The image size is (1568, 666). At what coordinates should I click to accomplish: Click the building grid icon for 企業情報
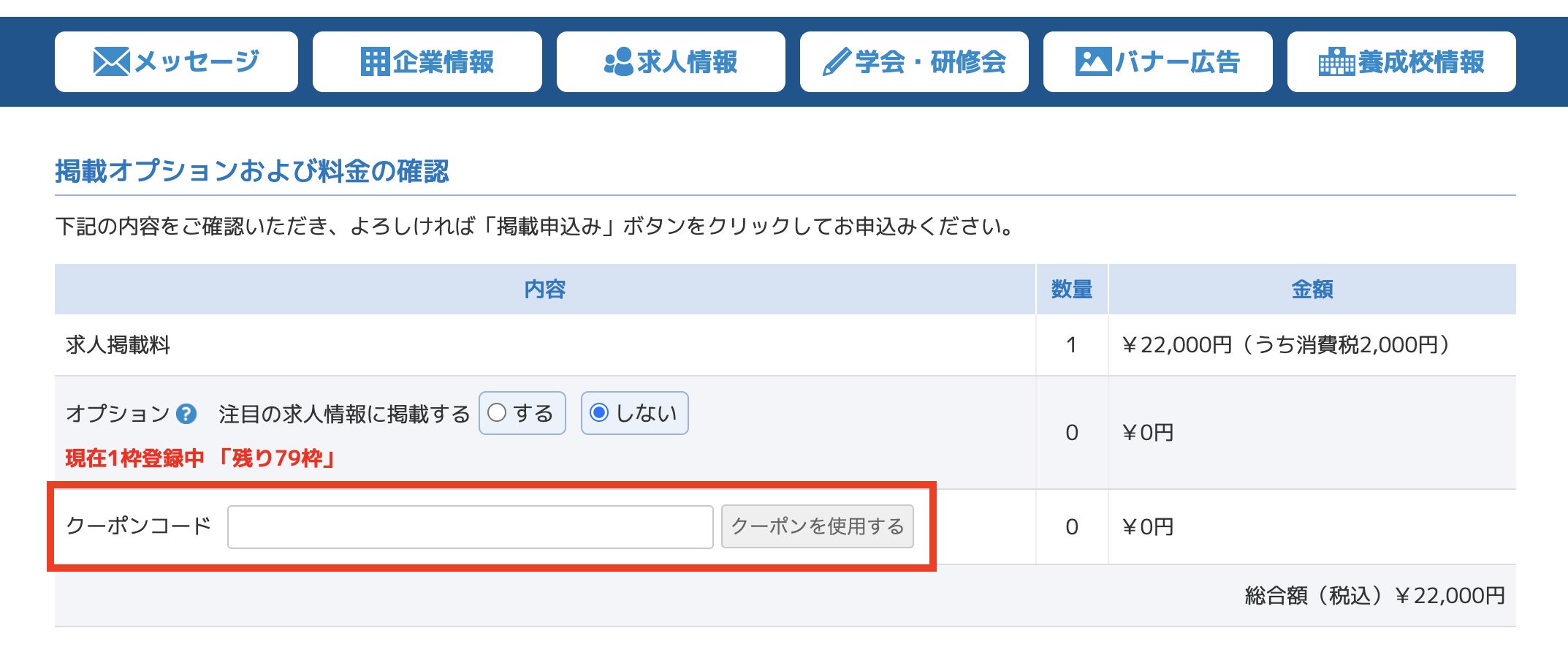click(x=376, y=61)
